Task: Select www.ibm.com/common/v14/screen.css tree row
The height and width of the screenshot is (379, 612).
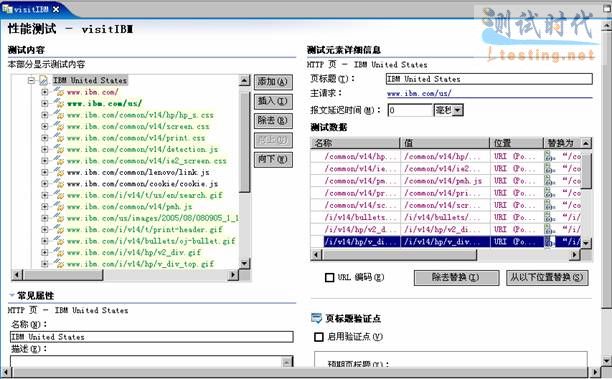Action: coord(138,126)
